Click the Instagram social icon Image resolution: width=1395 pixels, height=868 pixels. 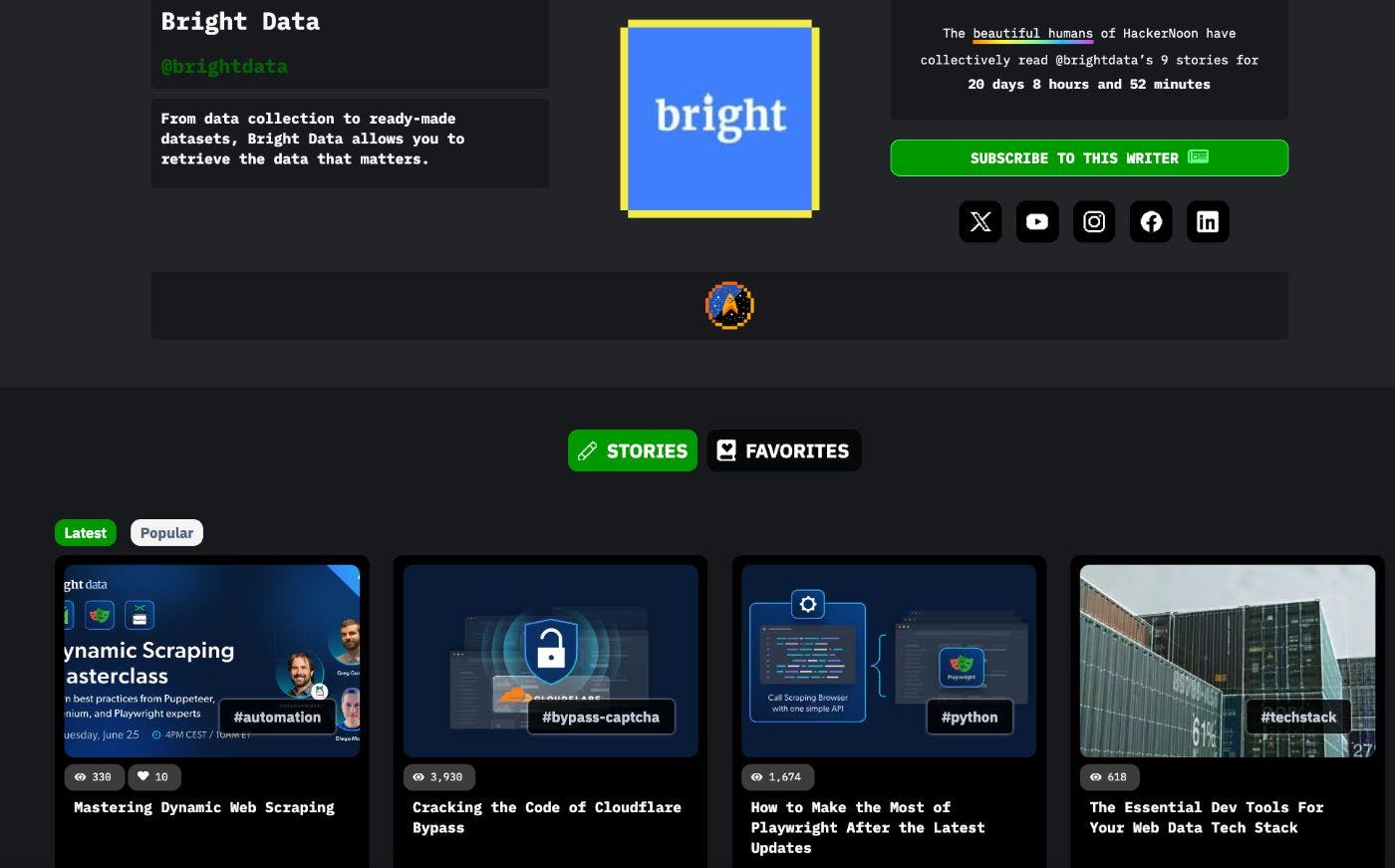[x=1093, y=221]
